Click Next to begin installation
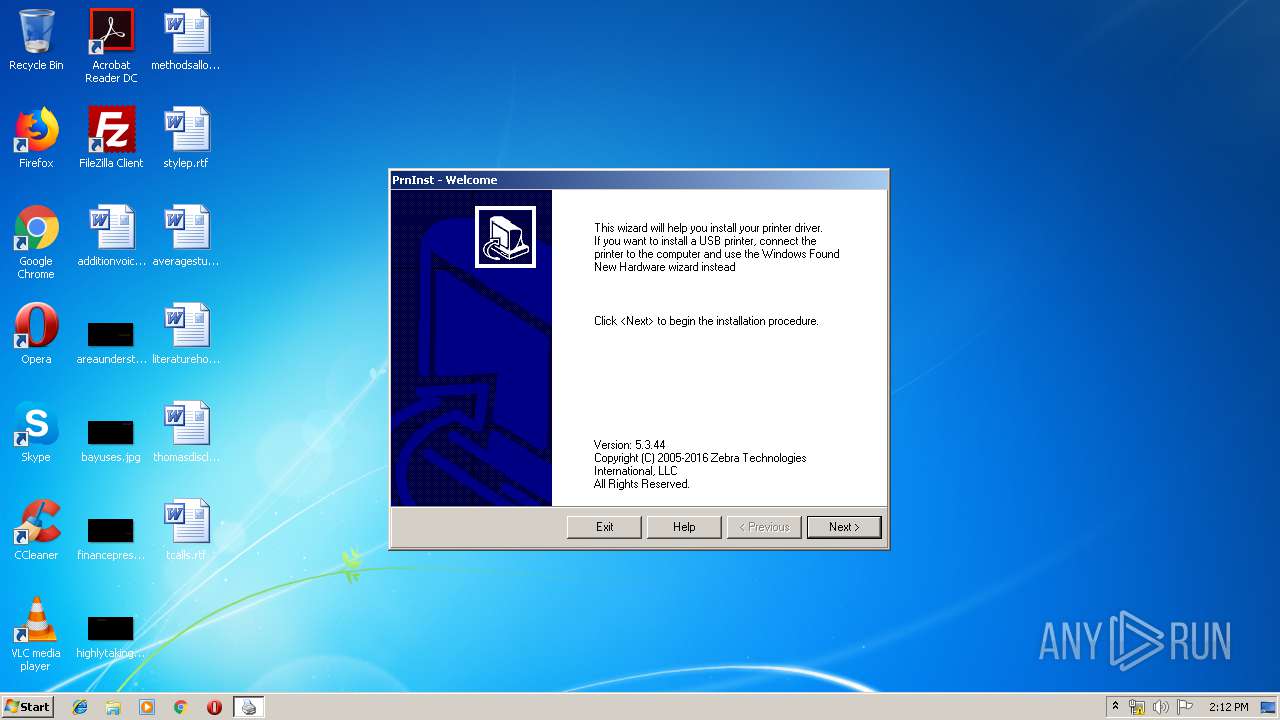The image size is (1280, 720). point(844,527)
